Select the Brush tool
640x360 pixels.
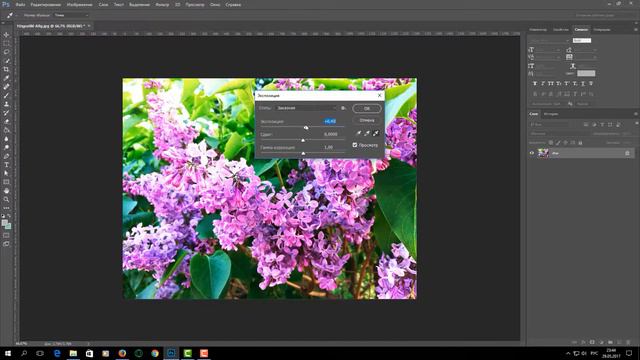(x=6, y=95)
